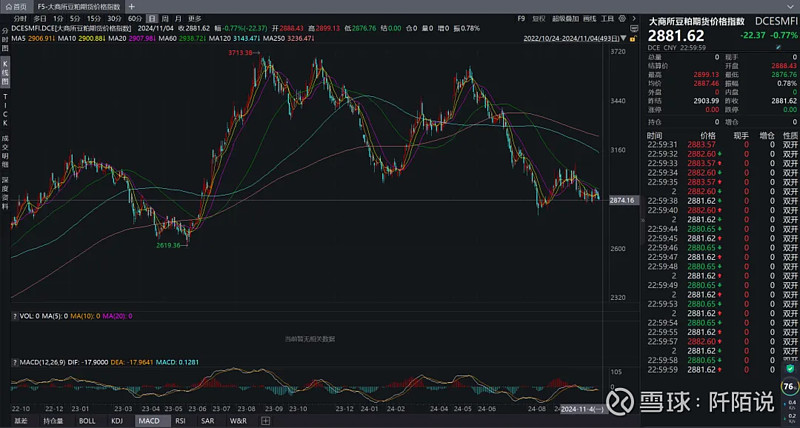Click the 2024-11-4 date marker on axis

coord(582,409)
